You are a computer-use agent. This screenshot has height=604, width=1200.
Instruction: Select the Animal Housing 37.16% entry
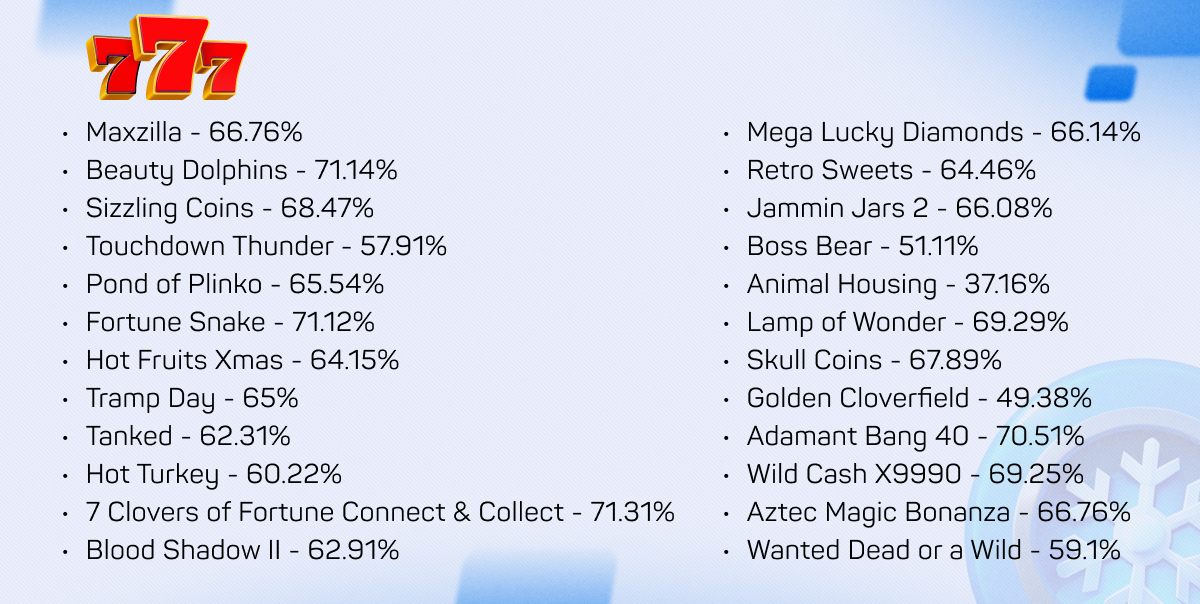point(898,284)
